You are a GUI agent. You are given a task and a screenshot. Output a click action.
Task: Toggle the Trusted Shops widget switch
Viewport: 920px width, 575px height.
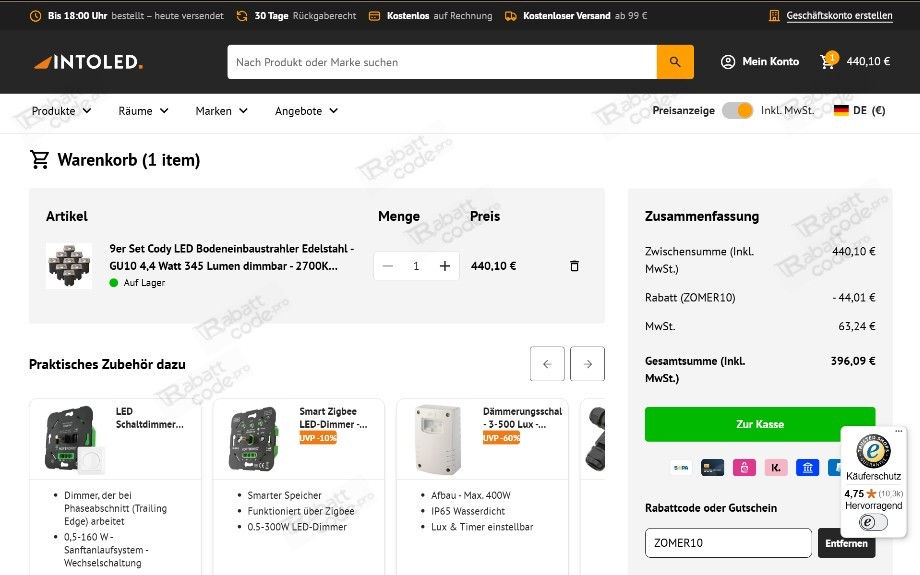click(x=872, y=522)
